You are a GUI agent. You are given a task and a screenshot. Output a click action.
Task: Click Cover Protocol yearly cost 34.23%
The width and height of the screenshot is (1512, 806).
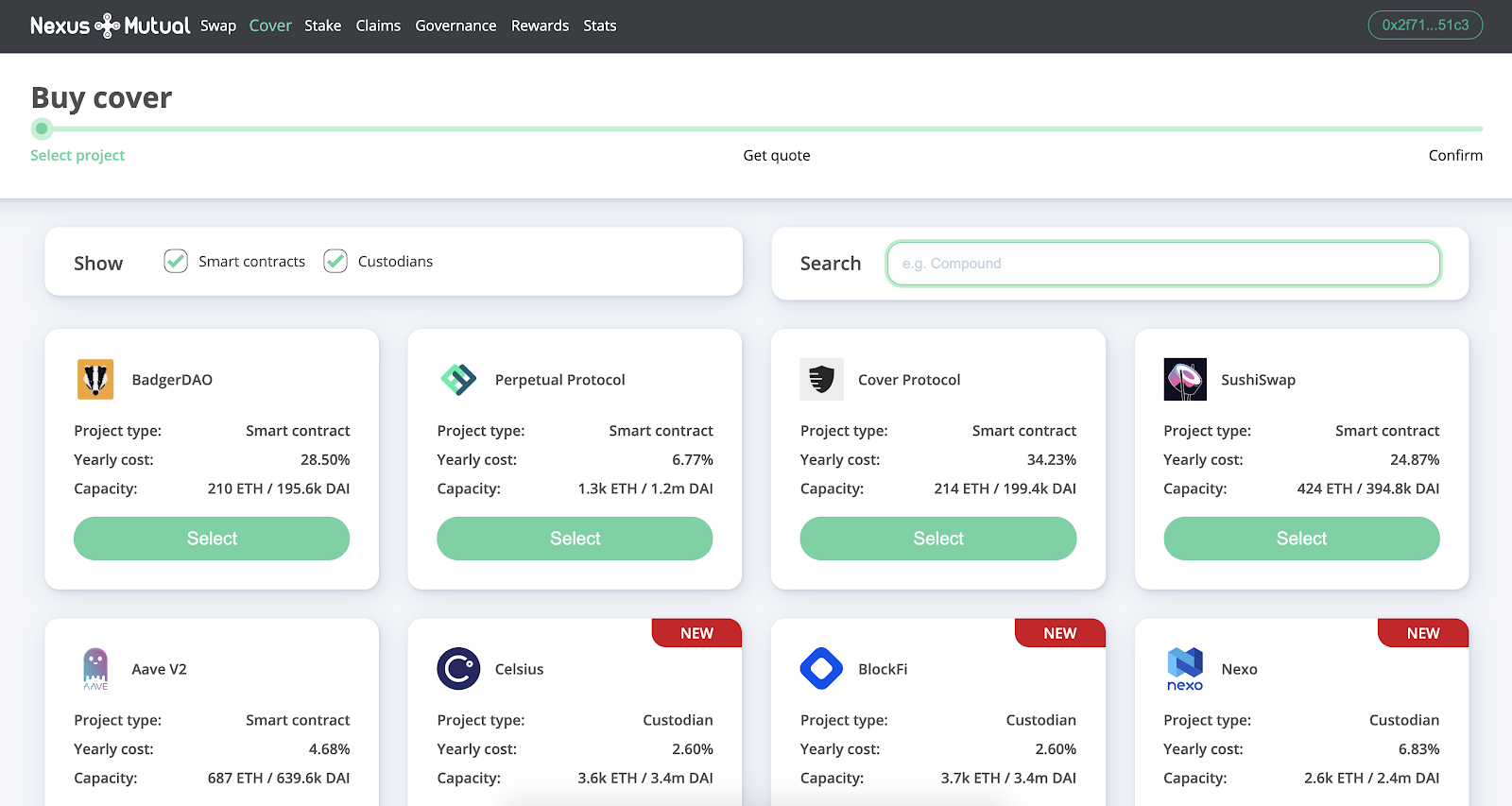click(1052, 459)
